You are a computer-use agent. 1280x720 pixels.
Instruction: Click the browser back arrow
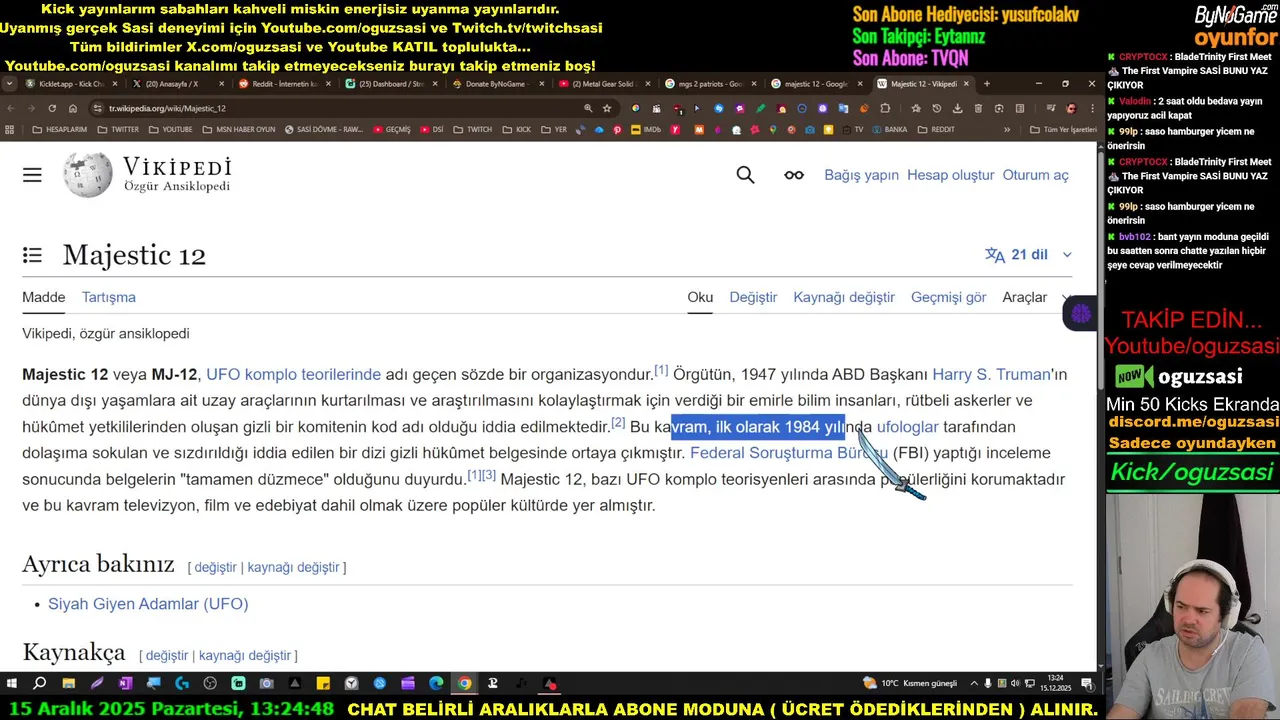(x=11, y=108)
